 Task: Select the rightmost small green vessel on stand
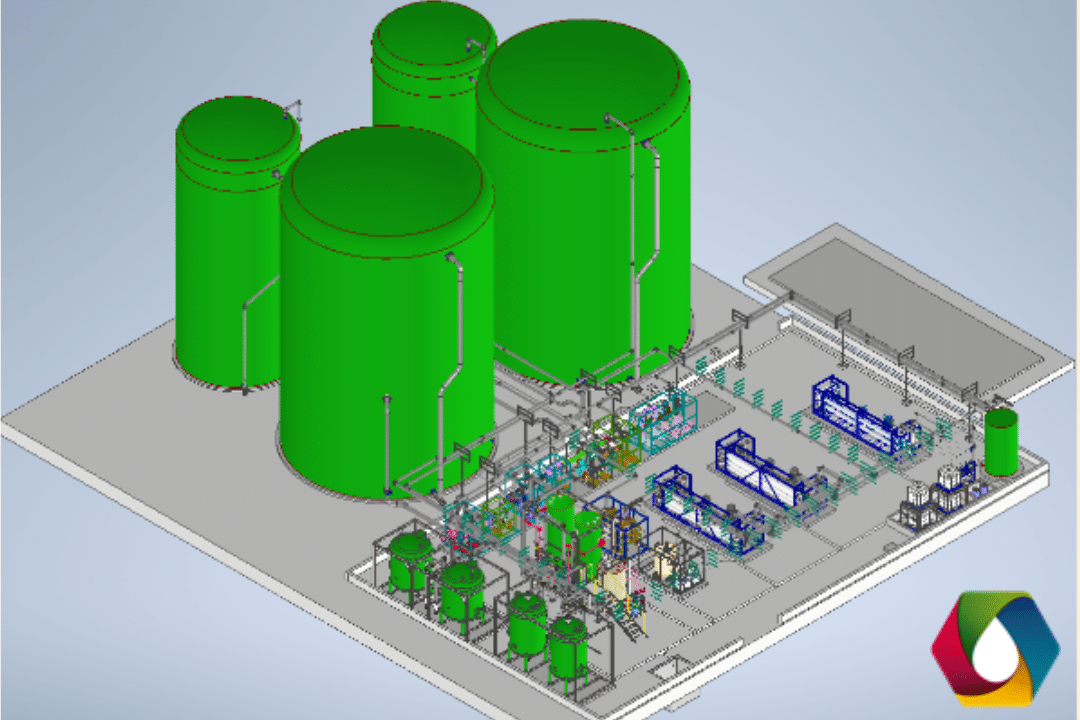pyautogui.click(x=568, y=645)
